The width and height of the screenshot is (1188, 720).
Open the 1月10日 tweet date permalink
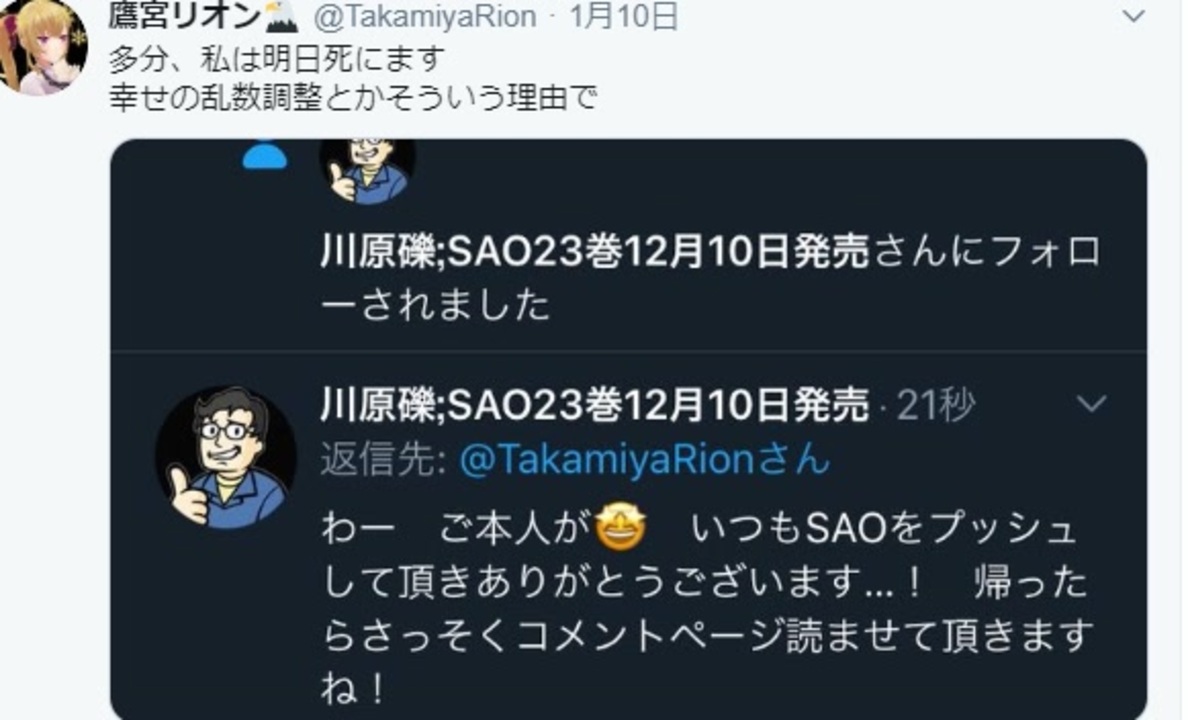pyautogui.click(x=623, y=16)
